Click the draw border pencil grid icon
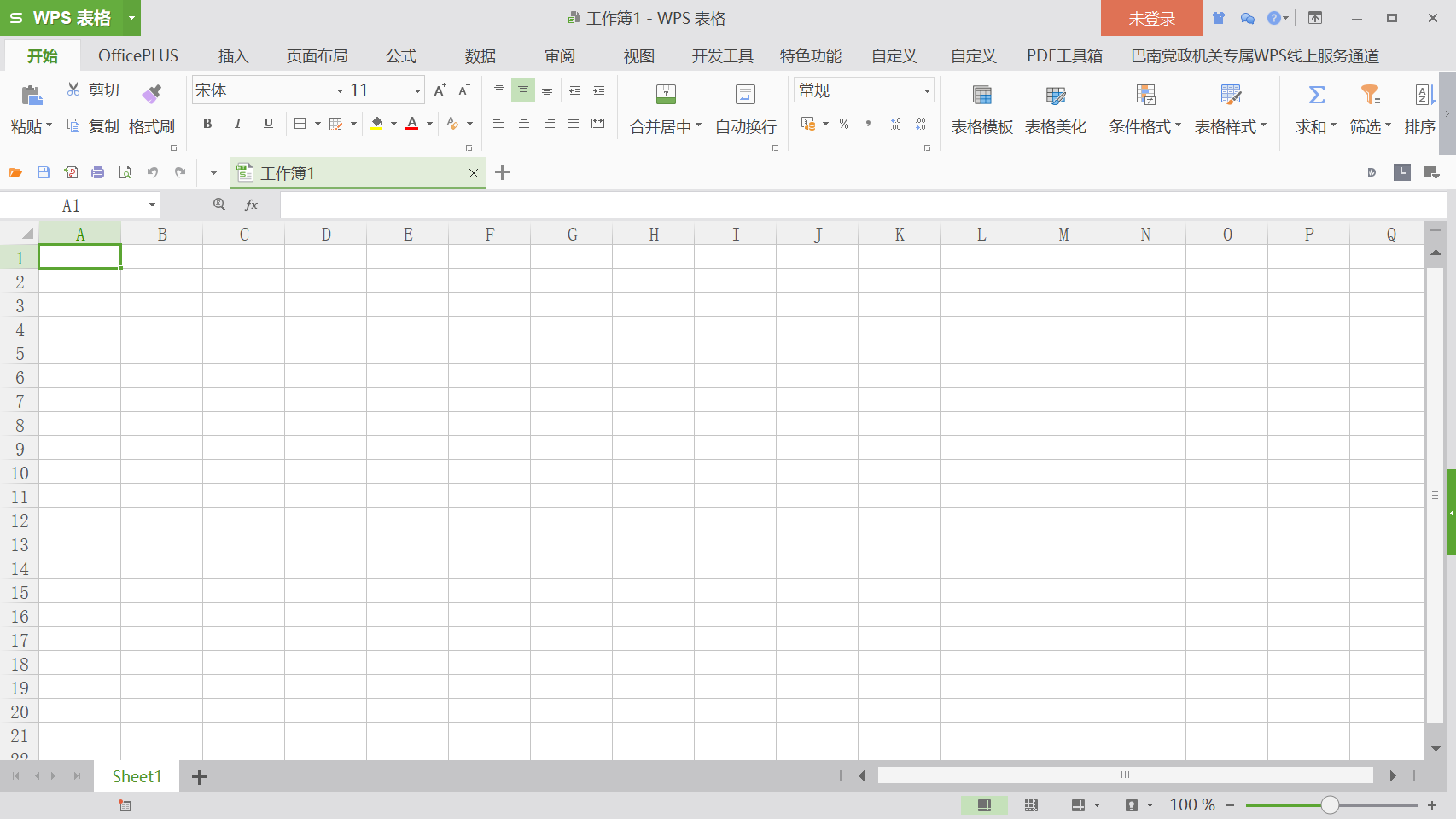The height and width of the screenshot is (819, 1456). [x=335, y=124]
